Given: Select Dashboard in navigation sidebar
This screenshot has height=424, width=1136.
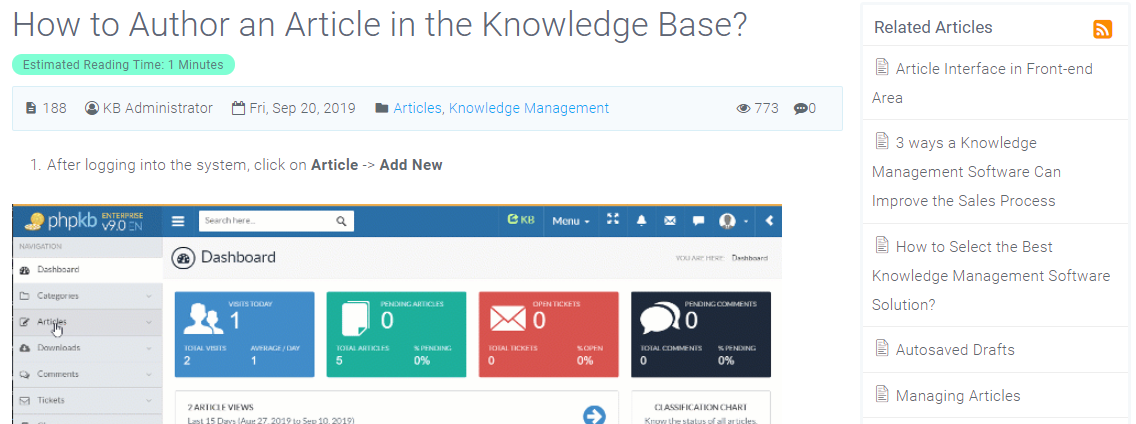Looking at the screenshot, I should coord(58,270).
